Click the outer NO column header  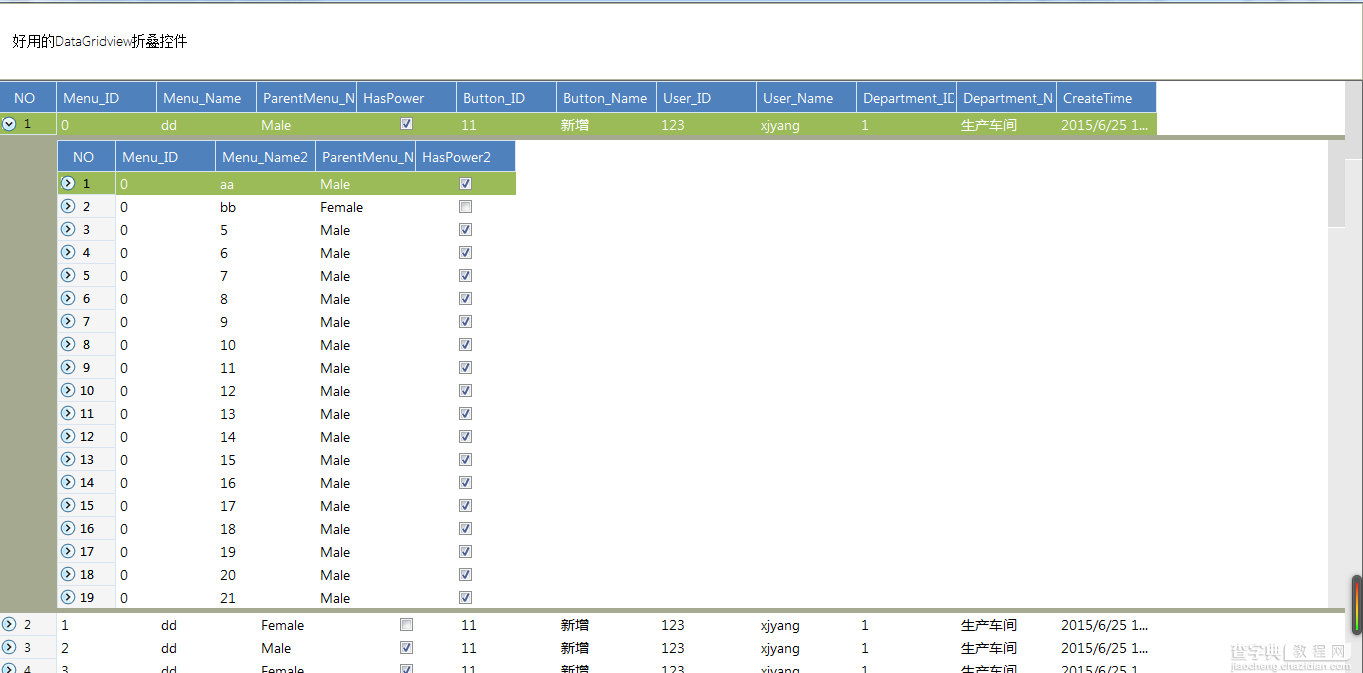(x=28, y=98)
